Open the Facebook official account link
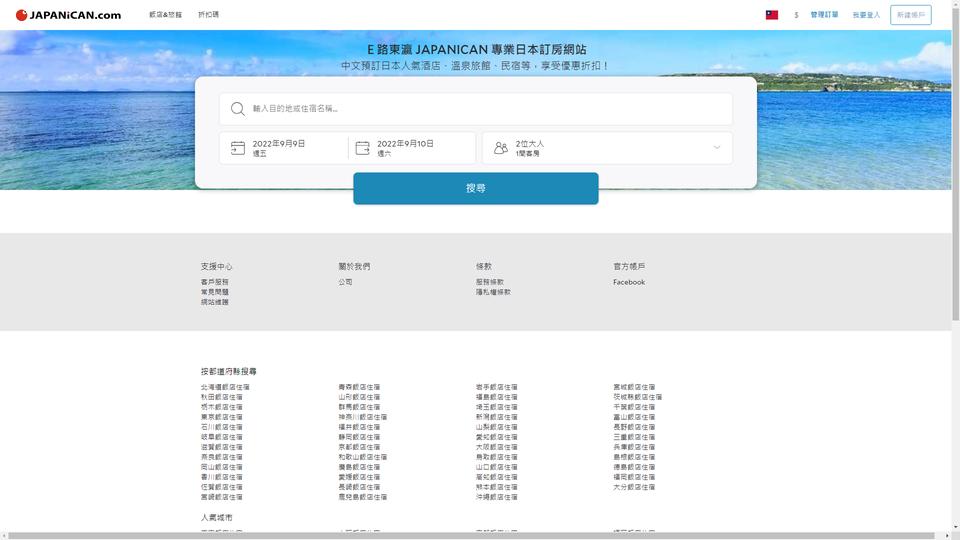 click(629, 282)
